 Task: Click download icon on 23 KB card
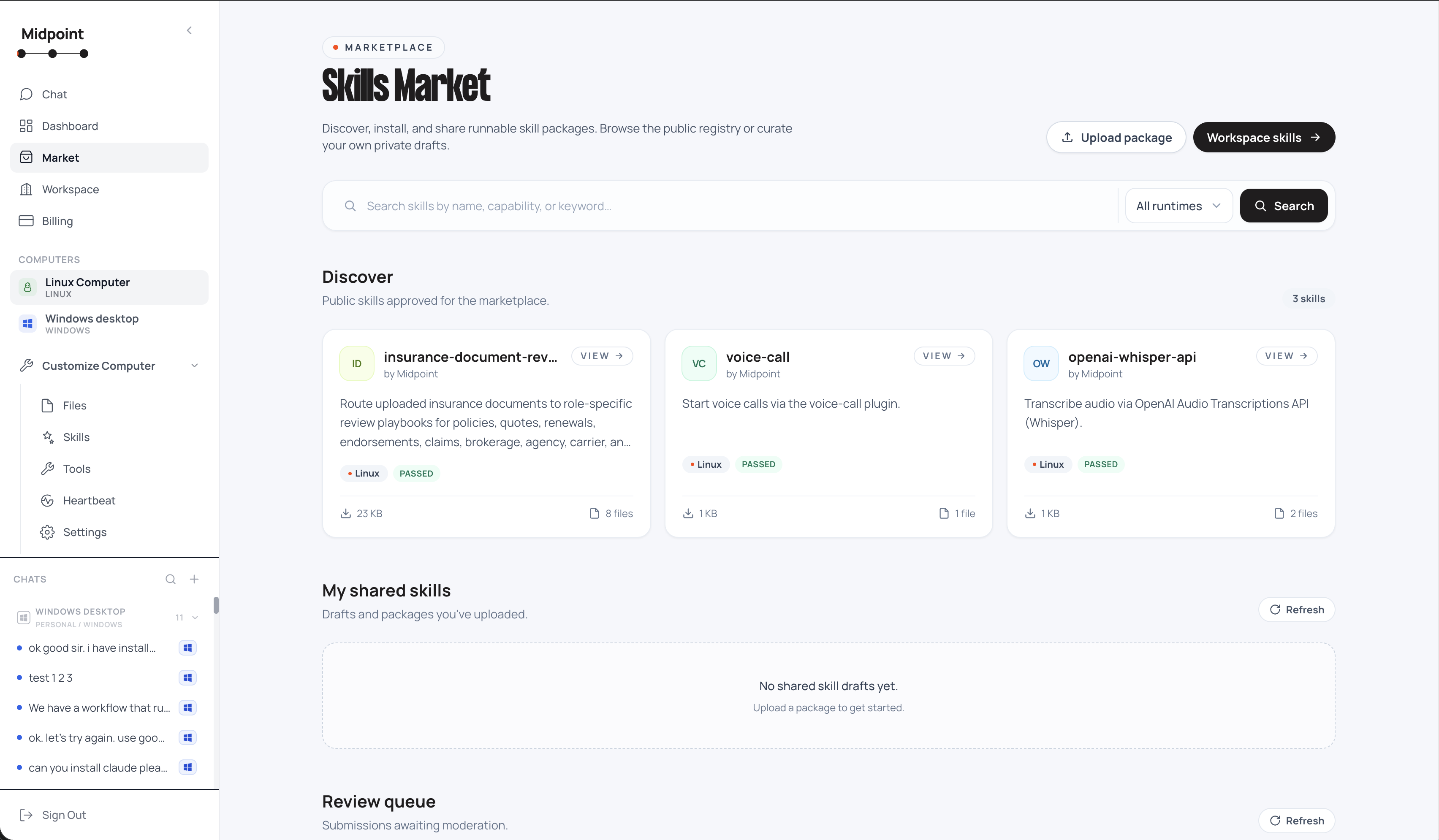(345, 513)
